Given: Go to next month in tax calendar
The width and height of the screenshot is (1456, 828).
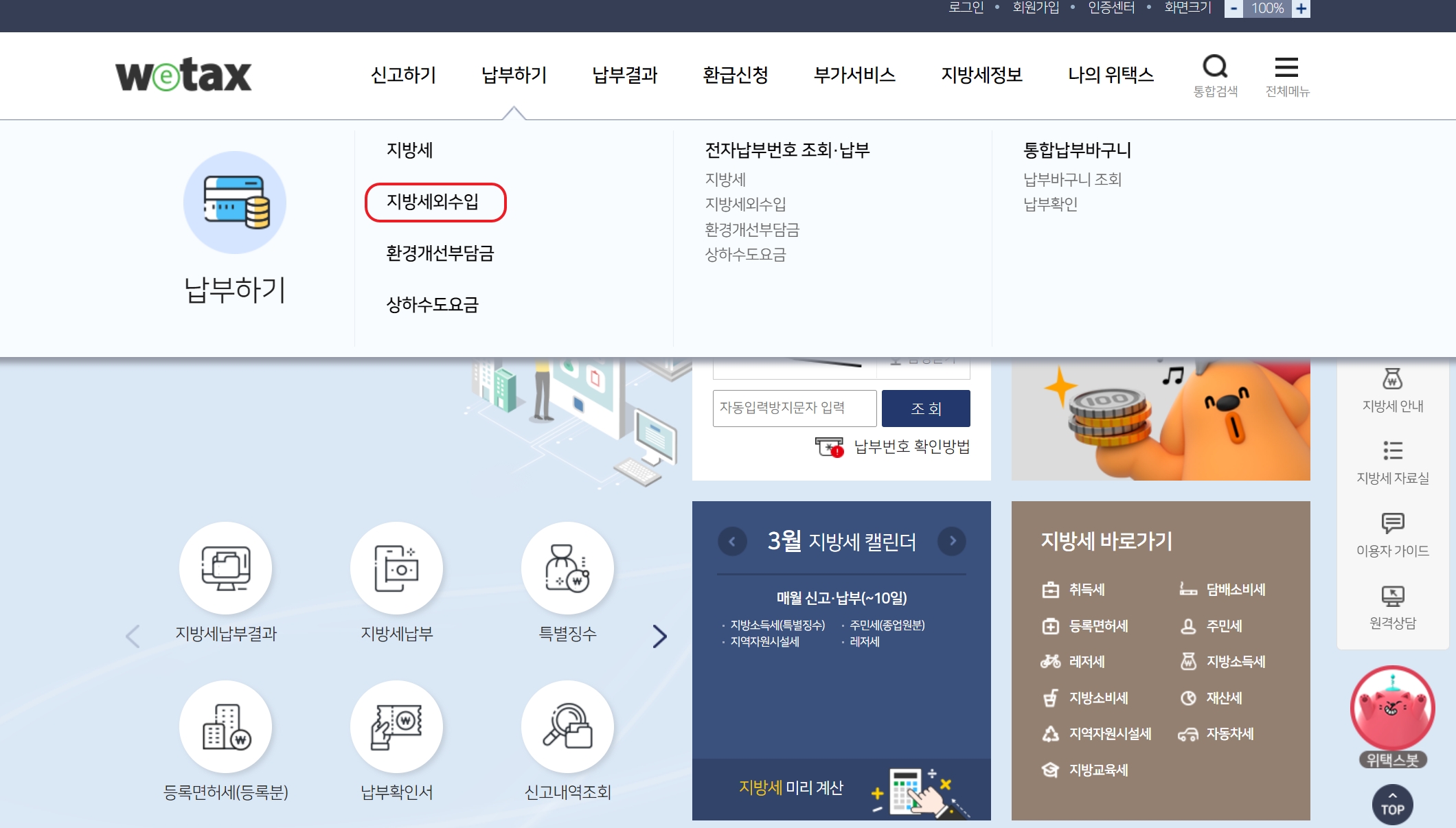Looking at the screenshot, I should point(952,541).
